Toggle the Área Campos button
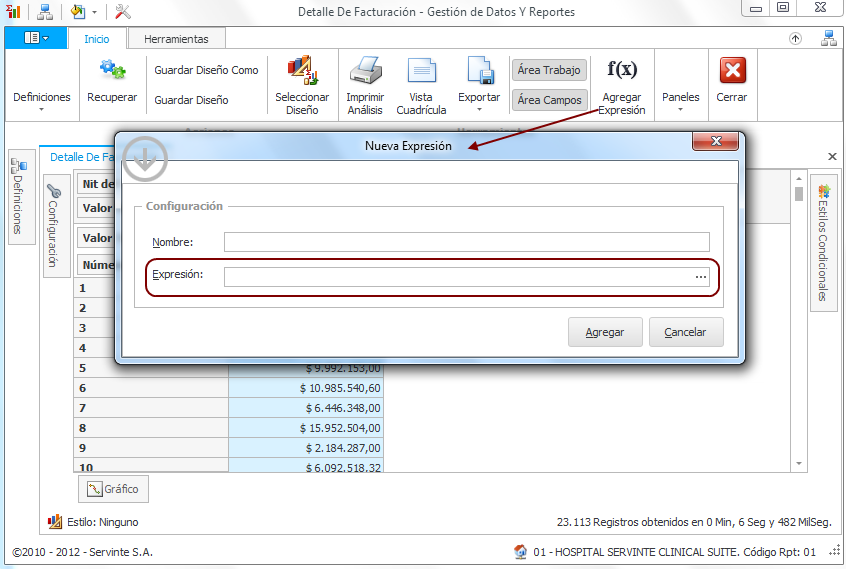846x569 pixels. (x=549, y=100)
